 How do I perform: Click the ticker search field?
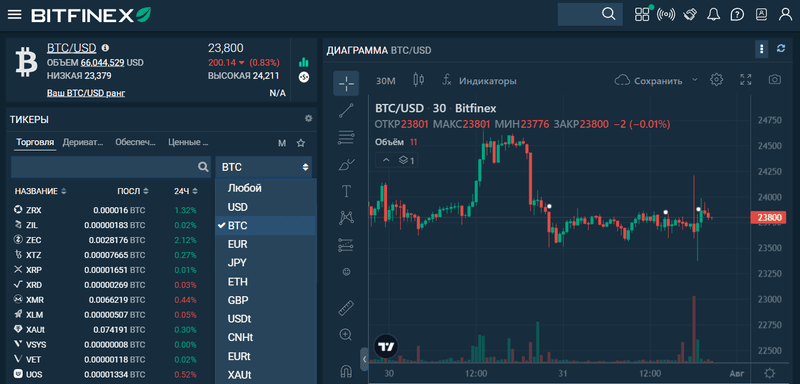click(x=111, y=167)
